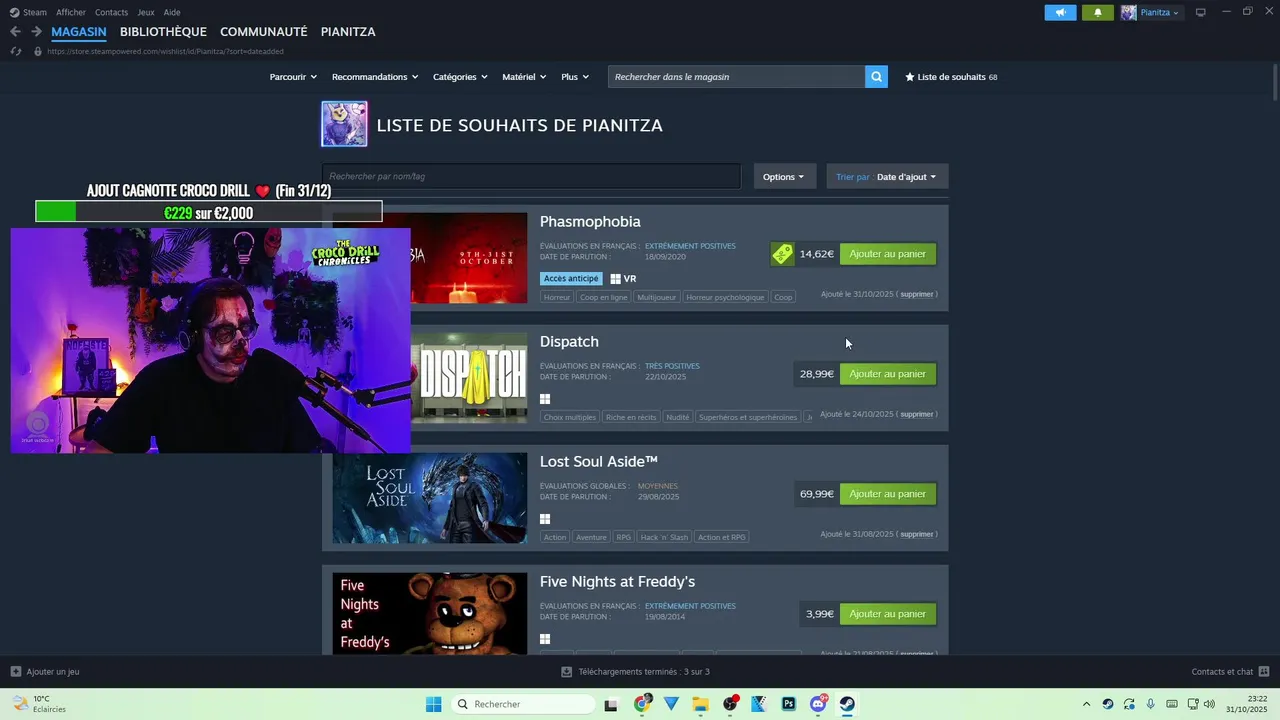This screenshot has height=720, width=1280.
Task: Click the Lost Soul Aside cover thumbnail
Action: [x=430, y=498]
